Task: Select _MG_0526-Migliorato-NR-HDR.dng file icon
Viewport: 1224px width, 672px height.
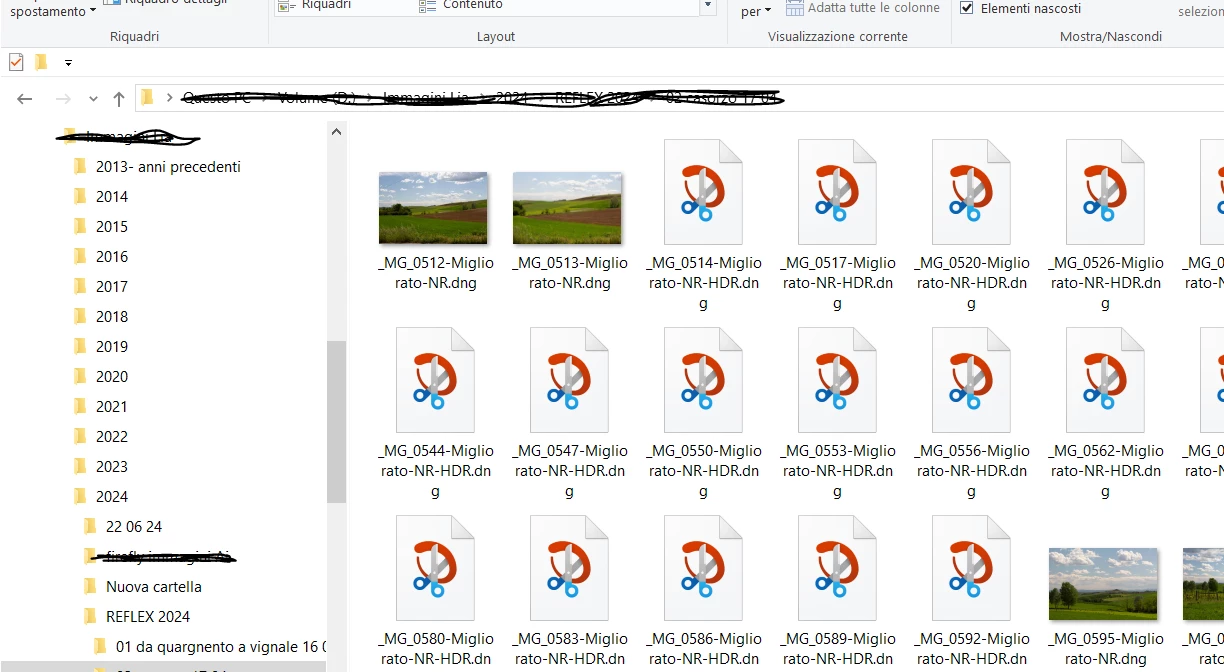Action: 1105,192
